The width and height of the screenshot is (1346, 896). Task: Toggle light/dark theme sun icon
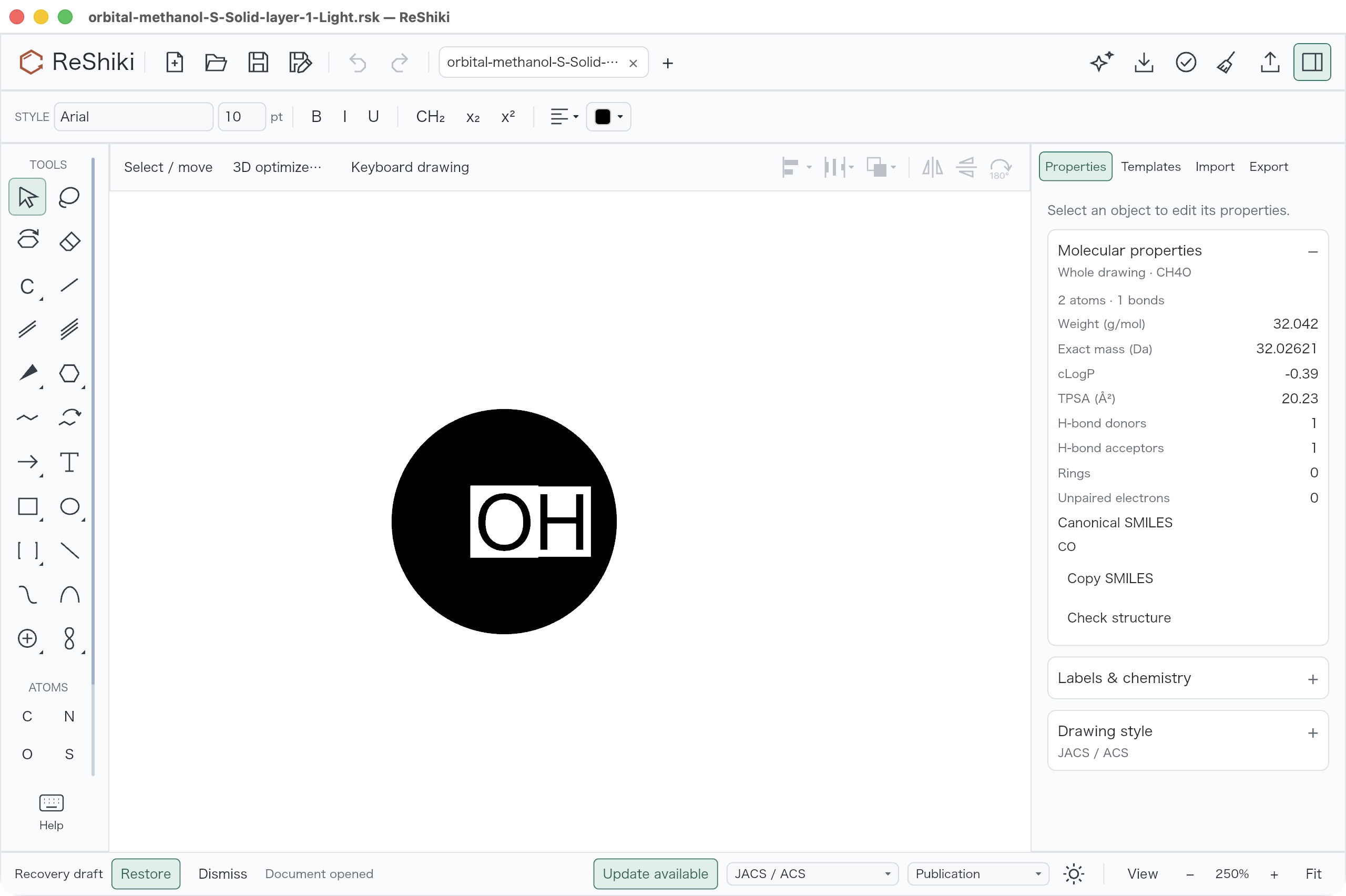pyautogui.click(x=1074, y=874)
